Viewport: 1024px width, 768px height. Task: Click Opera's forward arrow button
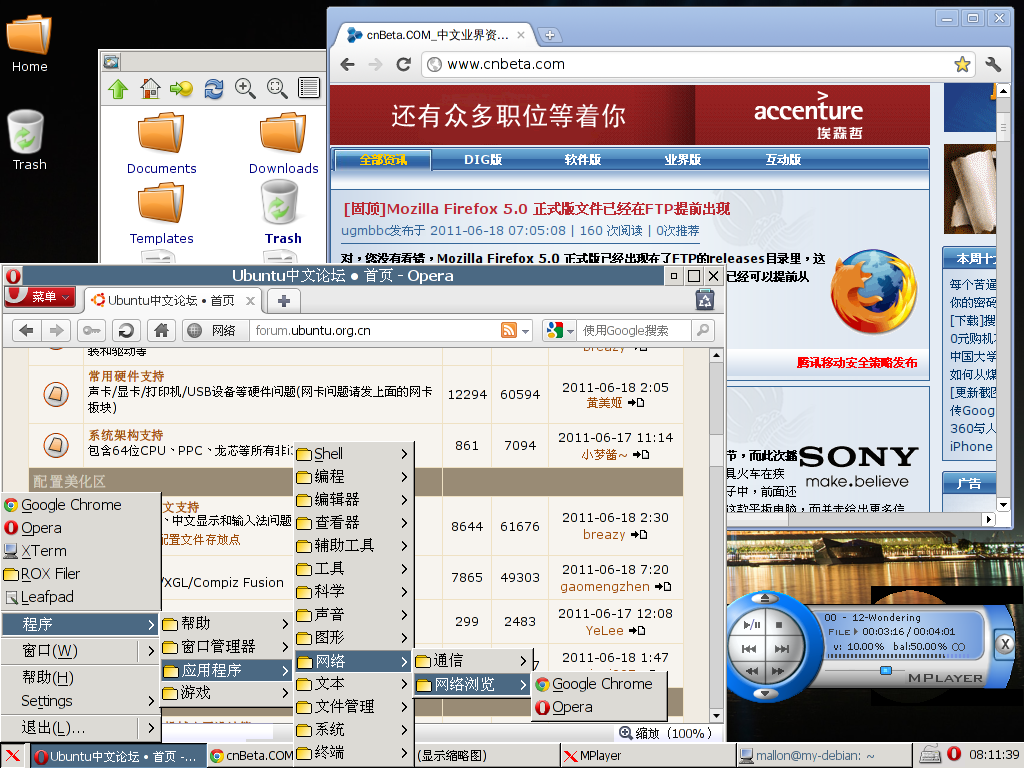[57, 330]
